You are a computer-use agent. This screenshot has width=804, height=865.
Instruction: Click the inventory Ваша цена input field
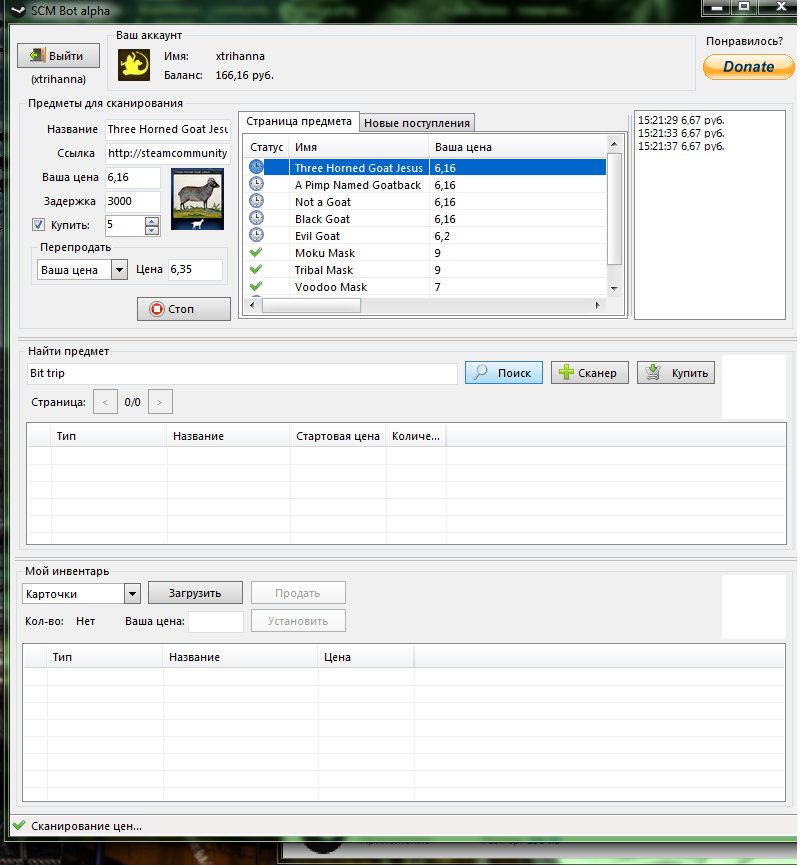pyautogui.click(x=216, y=622)
